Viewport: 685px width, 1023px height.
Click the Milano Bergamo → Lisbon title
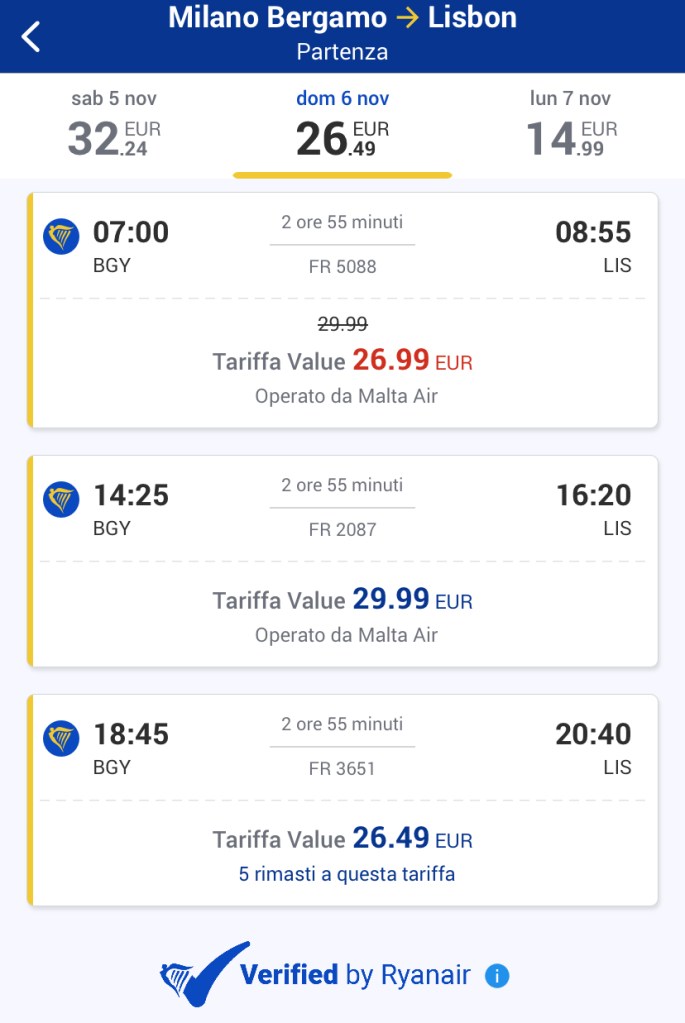tap(342, 18)
